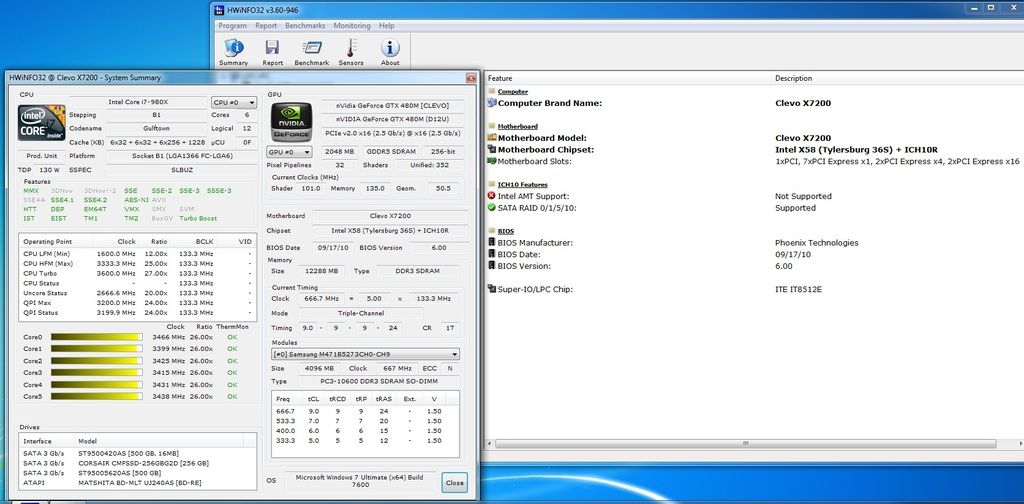Viewport: 1024px width, 504px height.
Task: Click the Core0 clock usage bar
Action: click(97, 338)
